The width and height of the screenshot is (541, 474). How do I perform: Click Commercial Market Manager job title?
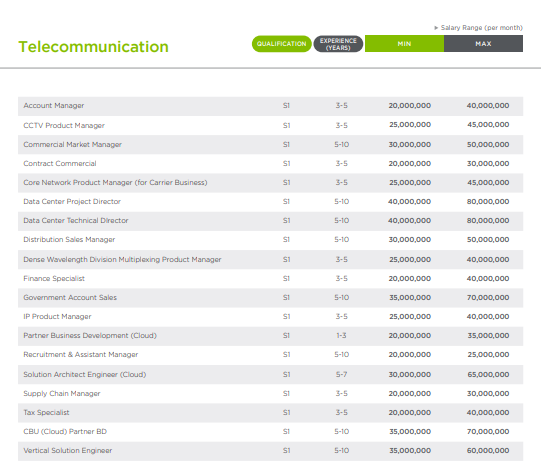pos(72,145)
